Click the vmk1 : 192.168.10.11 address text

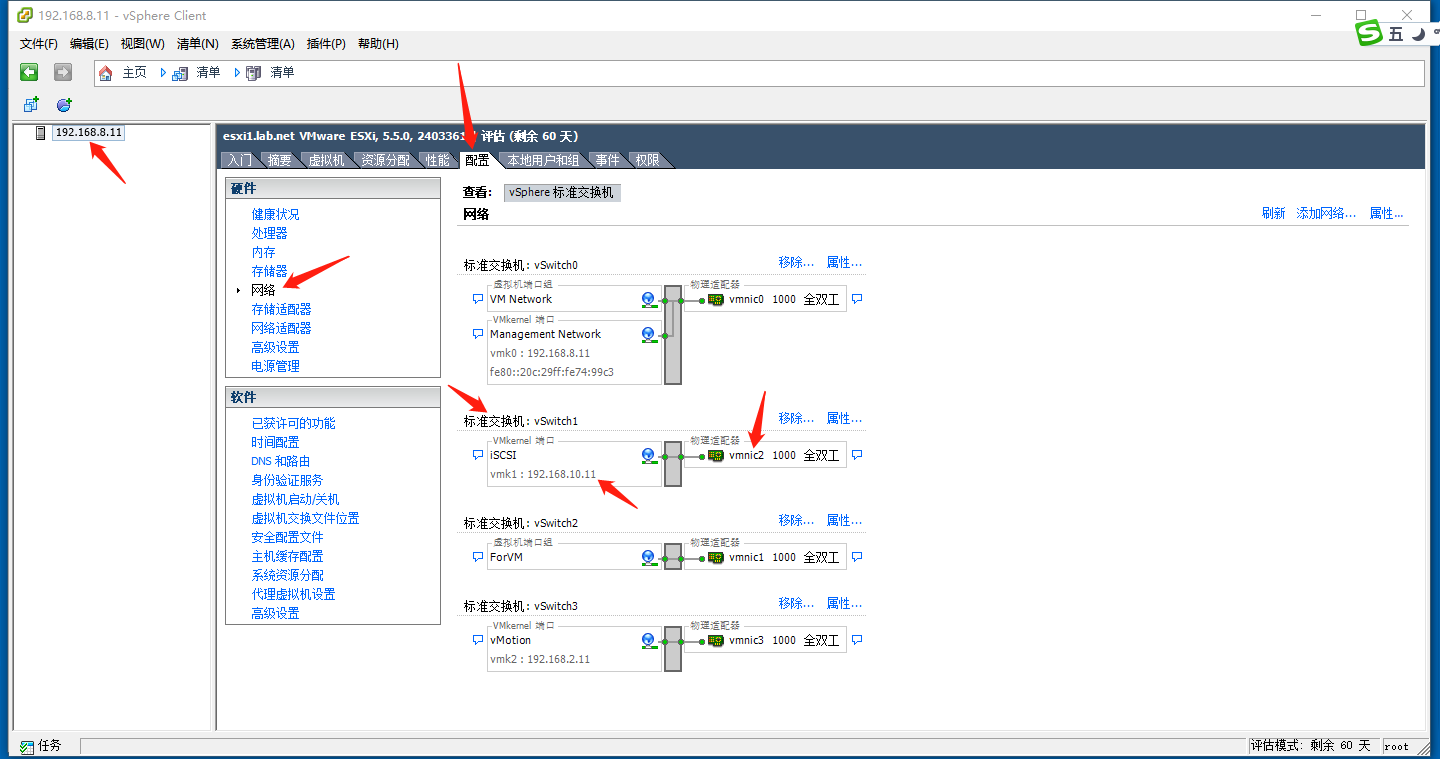(x=543, y=474)
